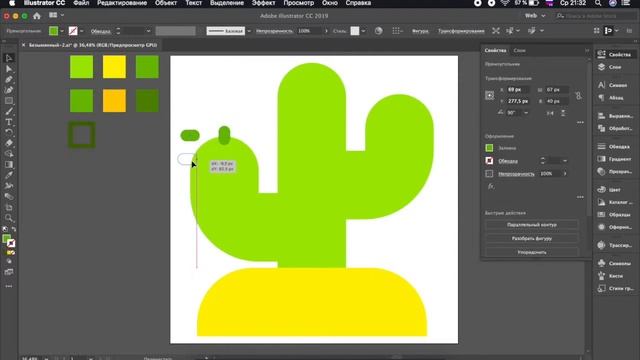Open the fill color dropdown in control bar

pyautogui.click(x=62, y=31)
